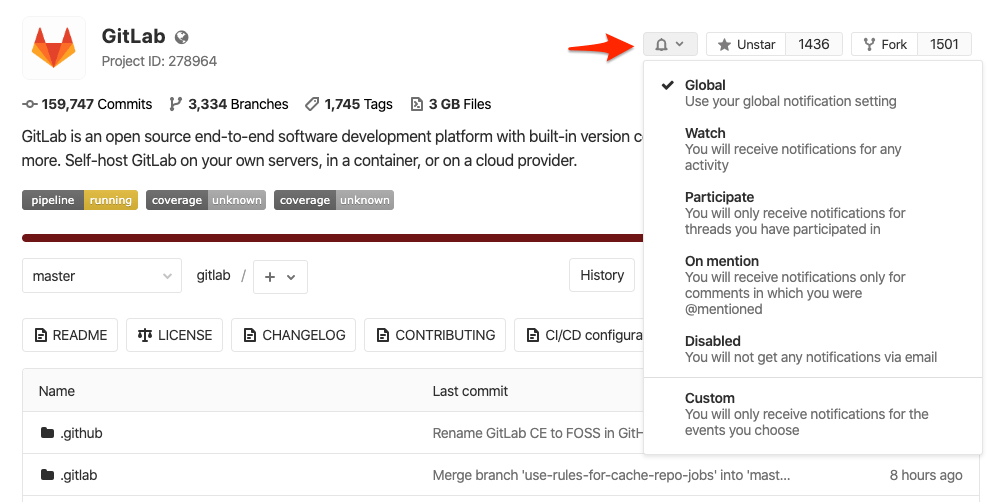Image resolution: width=994 pixels, height=502 pixels.
Task: Click the dark red language bar
Action: click(330, 238)
